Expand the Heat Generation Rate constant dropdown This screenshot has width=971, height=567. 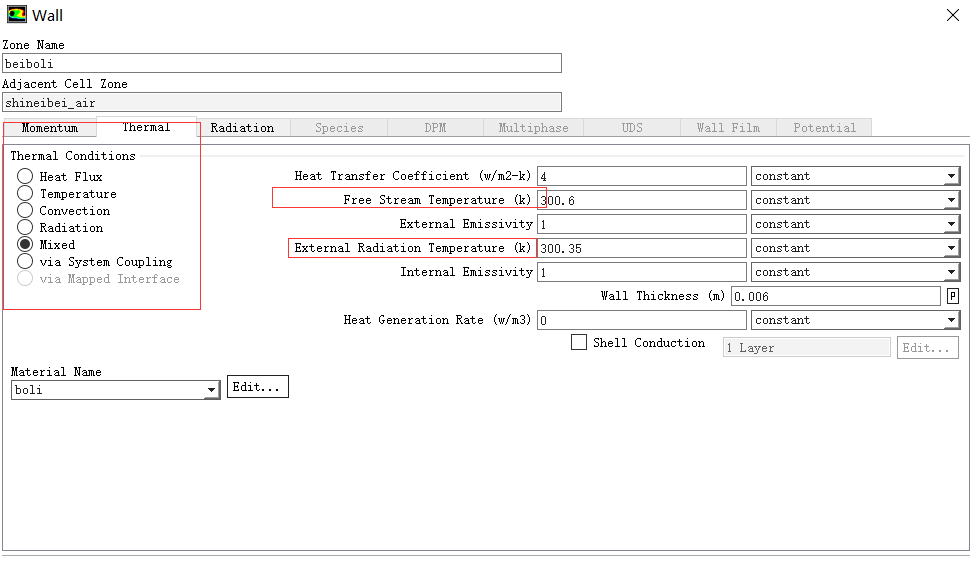pyautogui.click(x=855, y=320)
